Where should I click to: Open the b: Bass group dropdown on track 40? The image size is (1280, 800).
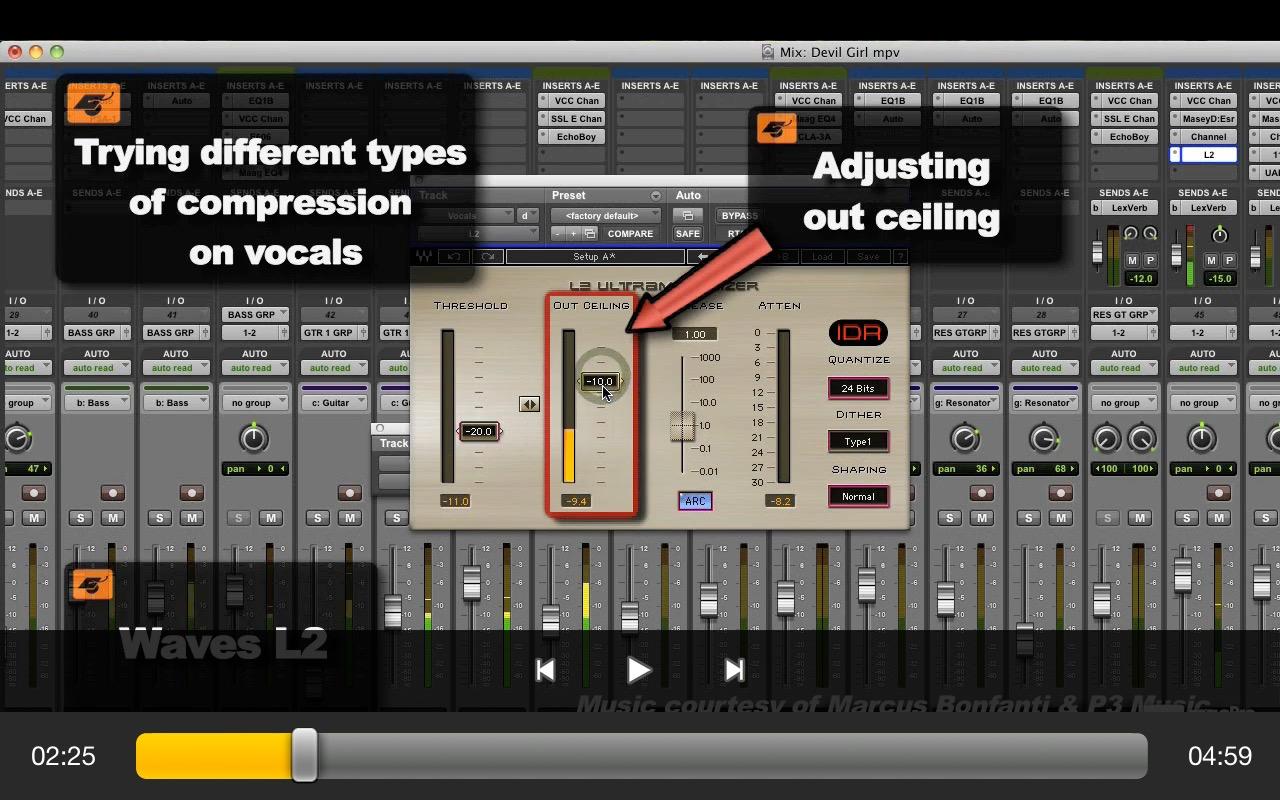(x=96, y=403)
